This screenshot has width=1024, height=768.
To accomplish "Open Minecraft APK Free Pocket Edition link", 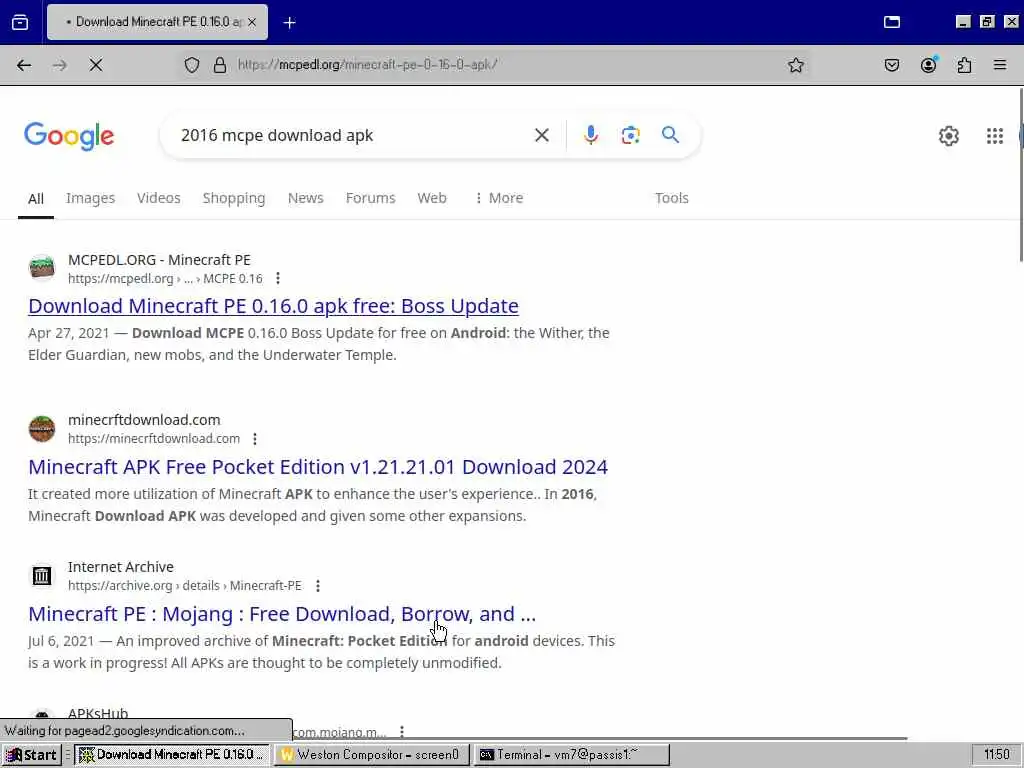I will (x=318, y=467).
